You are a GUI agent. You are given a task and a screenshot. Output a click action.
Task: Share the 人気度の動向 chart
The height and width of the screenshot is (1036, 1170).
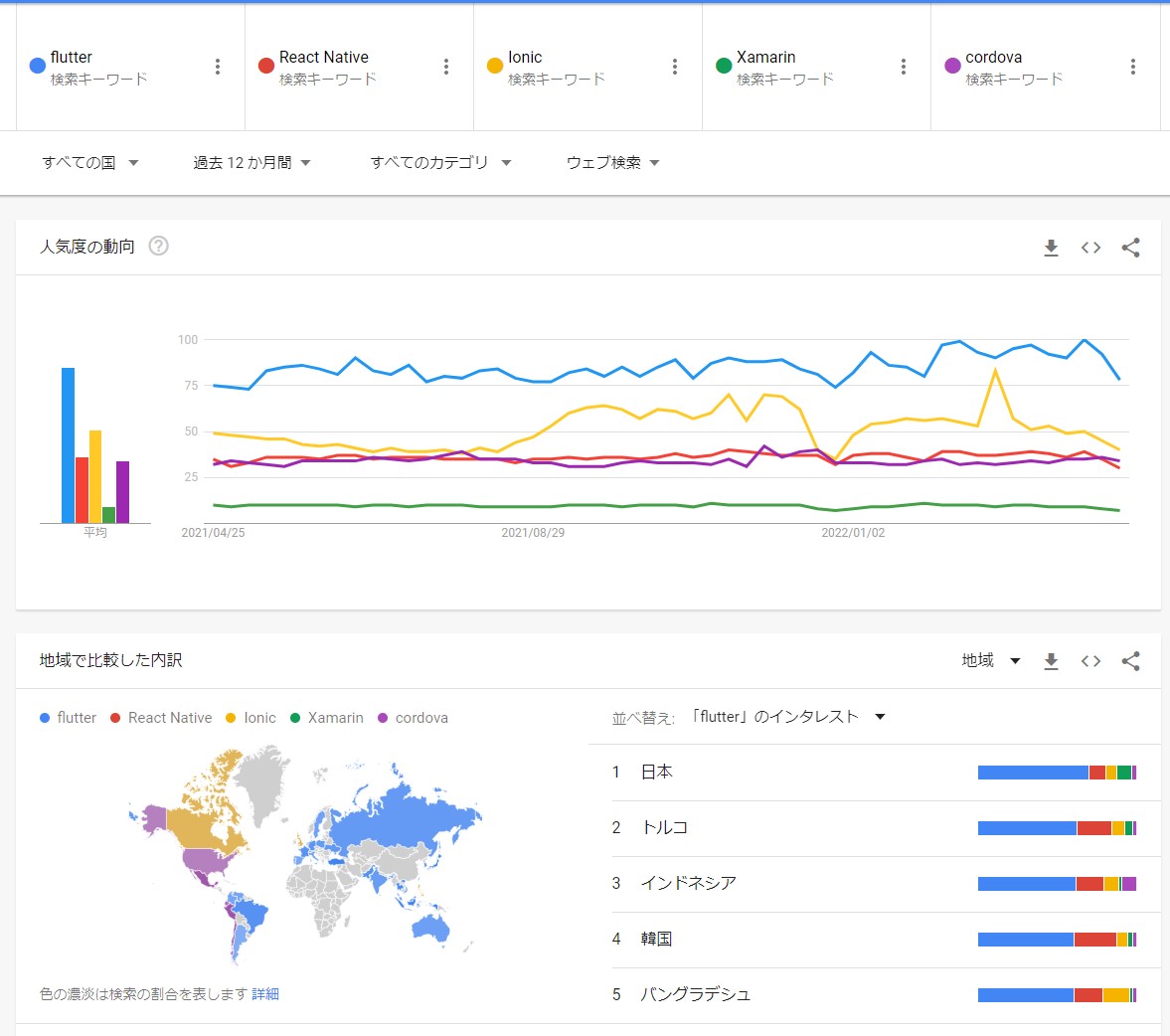[x=1130, y=248]
